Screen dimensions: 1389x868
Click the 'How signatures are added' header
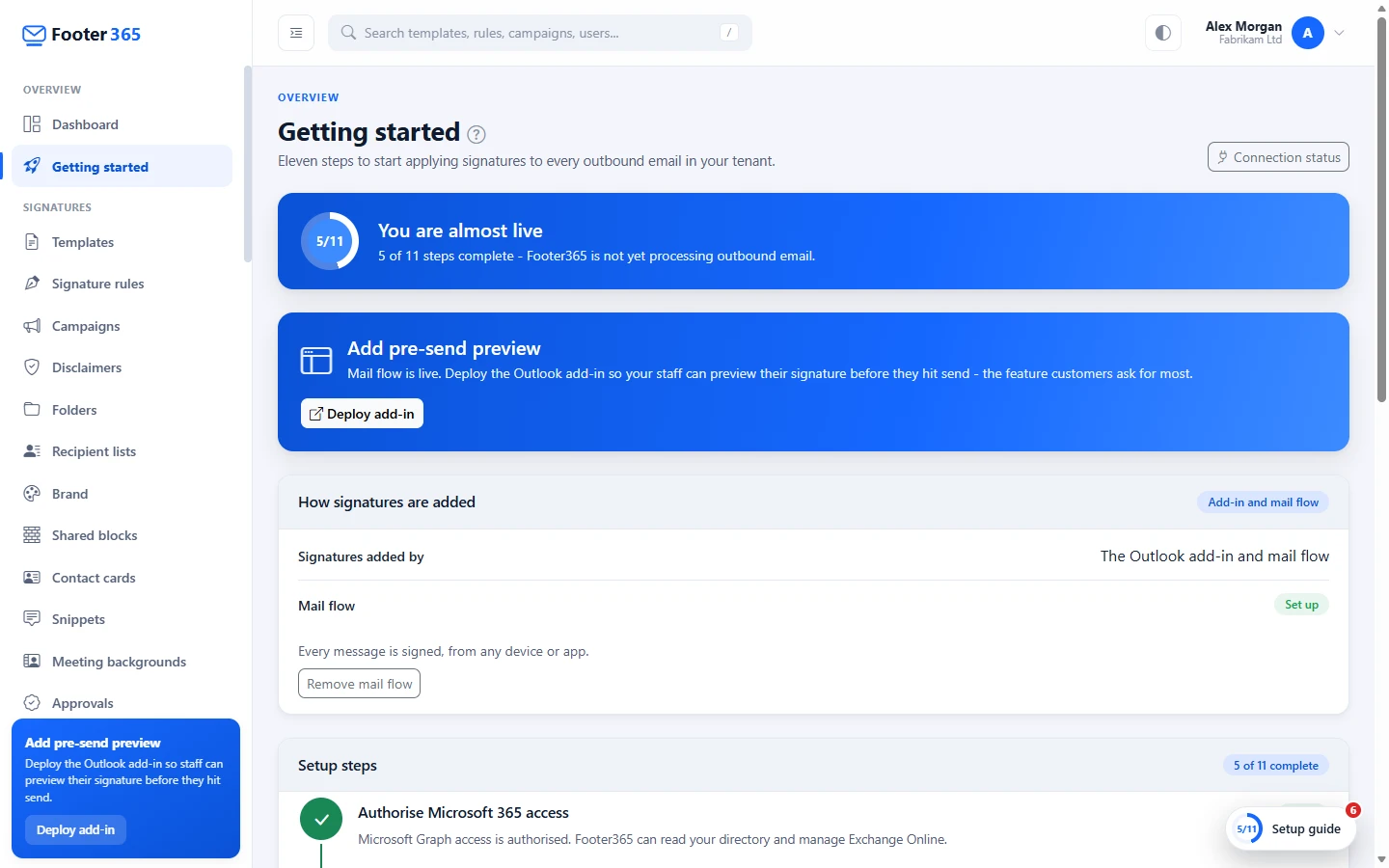click(x=387, y=502)
